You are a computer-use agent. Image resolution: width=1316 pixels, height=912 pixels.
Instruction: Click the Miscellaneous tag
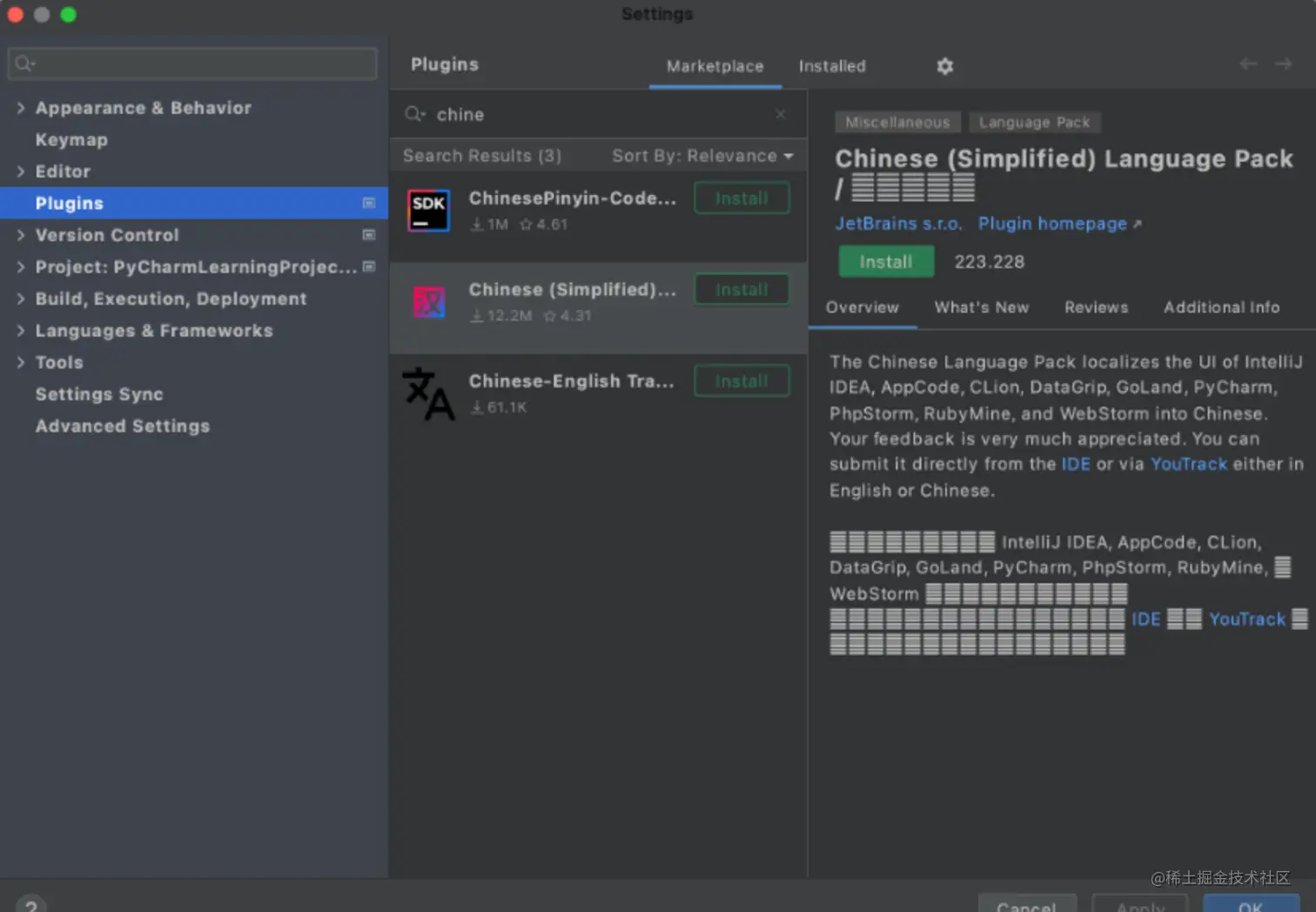point(897,122)
